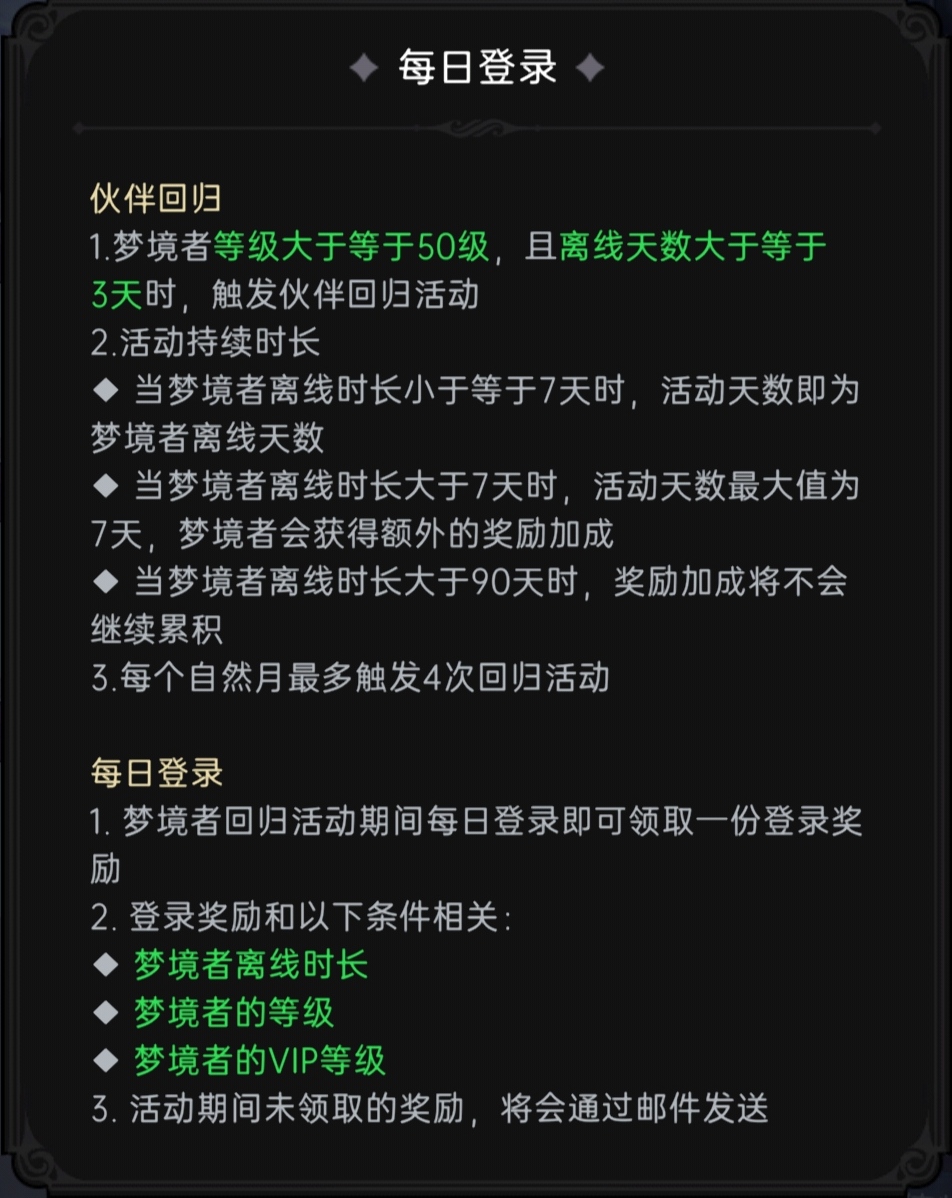Click the diamond bullet beside green 梦境者离线时长
This screenshot has height=1198, width=952.
click(105, 965)
